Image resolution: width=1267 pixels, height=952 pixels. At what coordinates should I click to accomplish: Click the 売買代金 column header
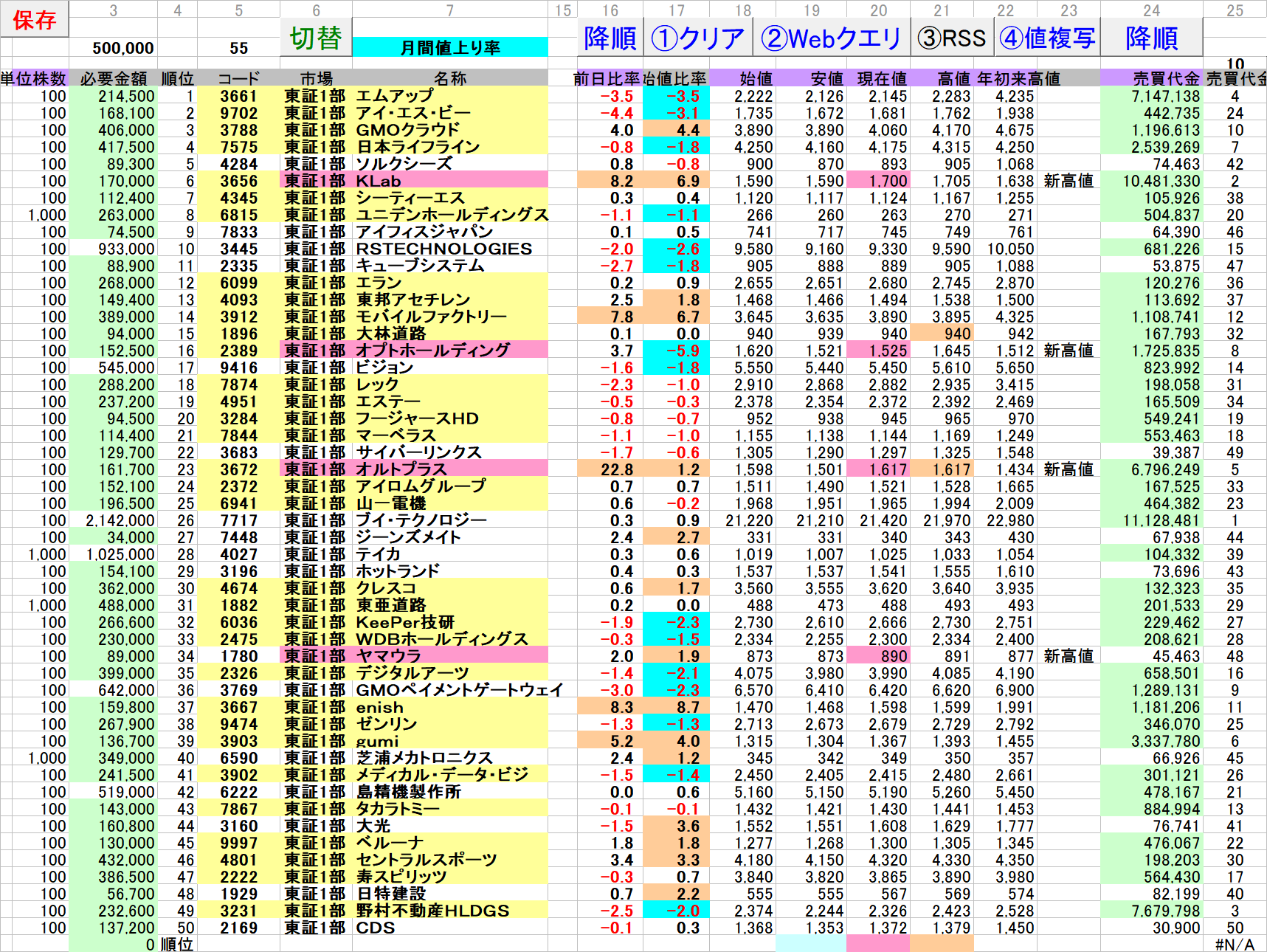point(1152,78)
